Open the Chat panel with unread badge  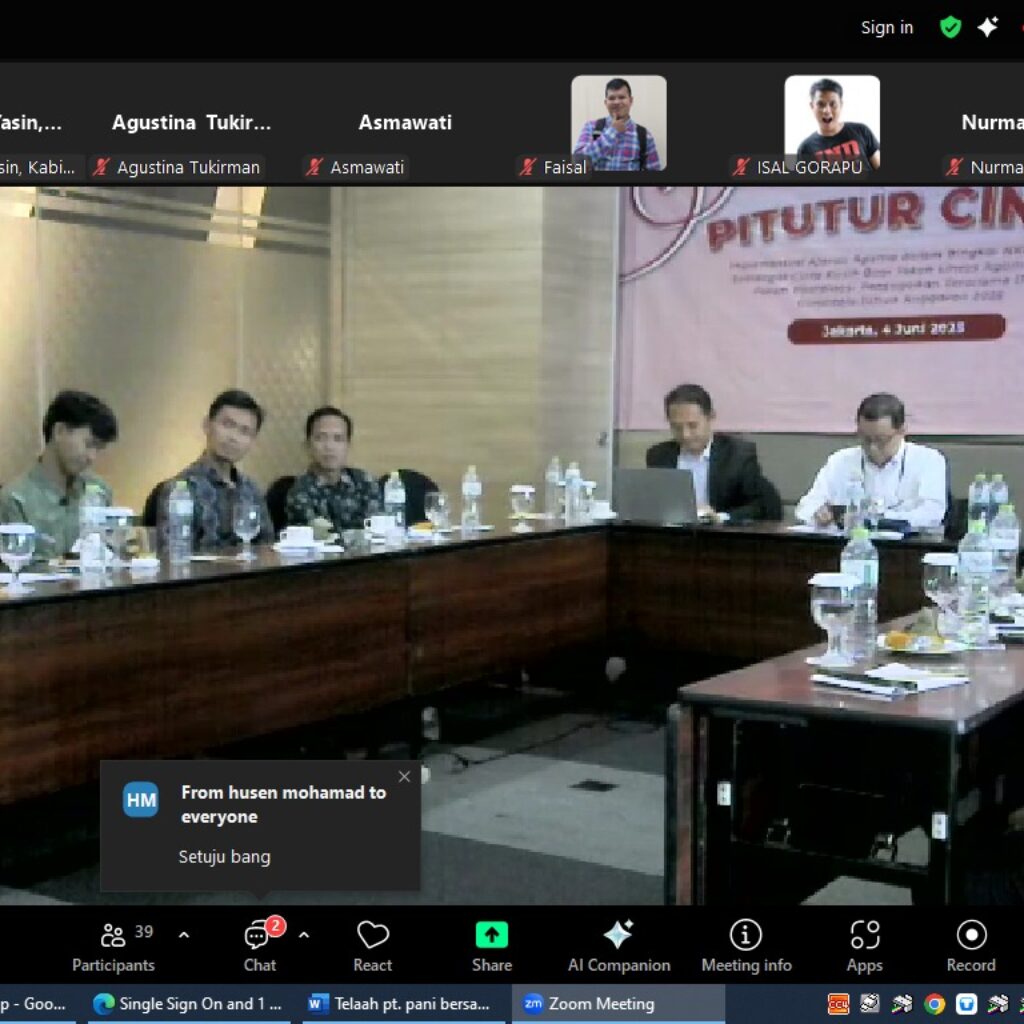click(260, 946)
